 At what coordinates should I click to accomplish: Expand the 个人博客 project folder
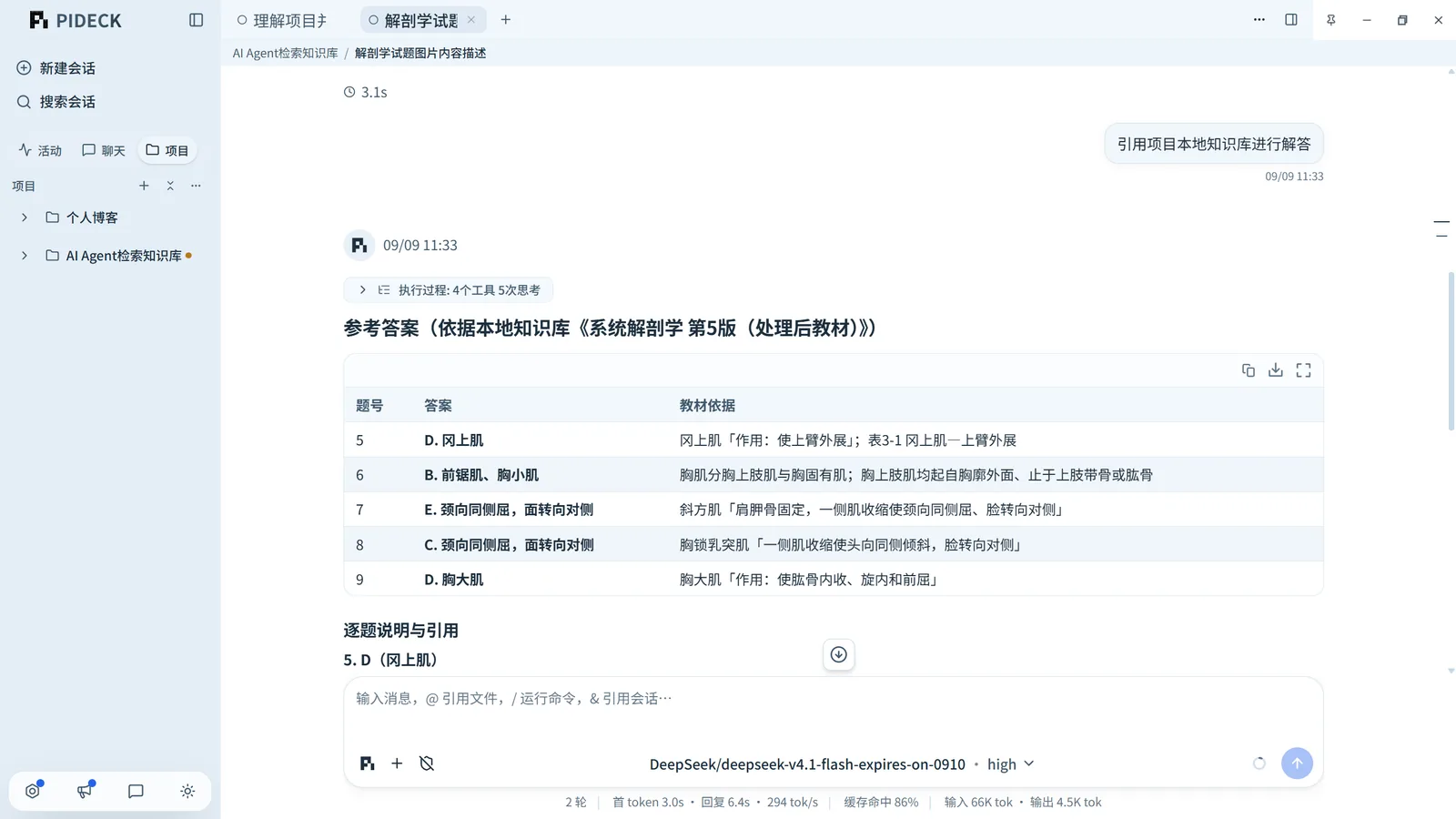click(x=25, y=217)
